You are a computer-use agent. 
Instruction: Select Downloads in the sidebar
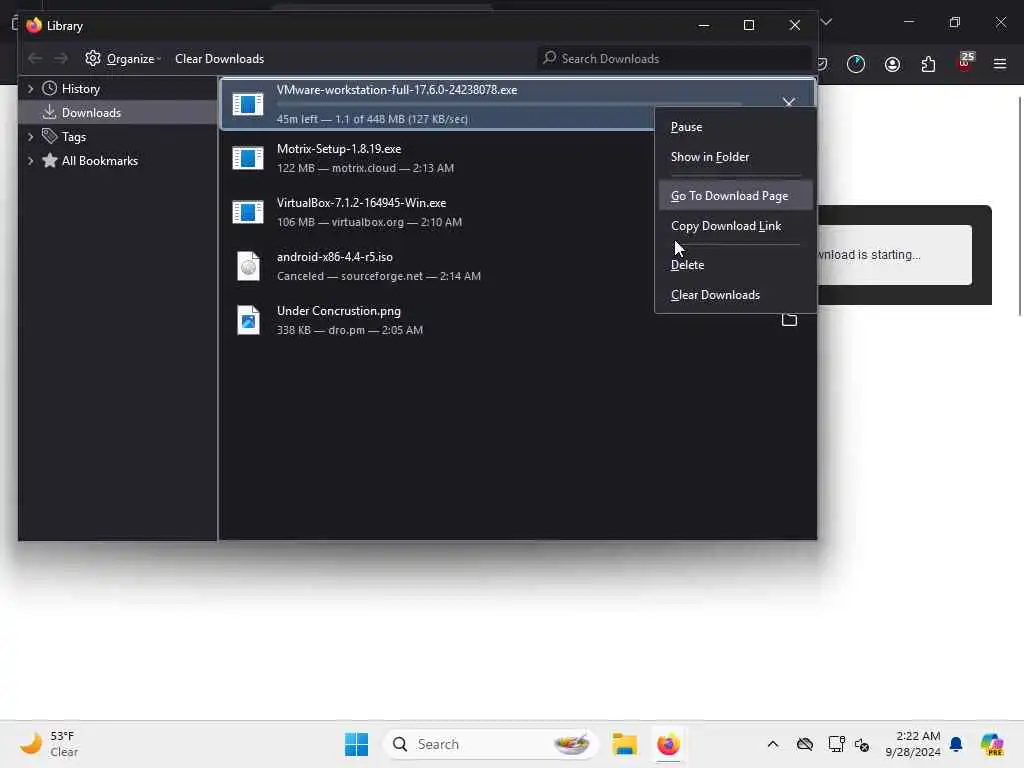coord(91,112)
